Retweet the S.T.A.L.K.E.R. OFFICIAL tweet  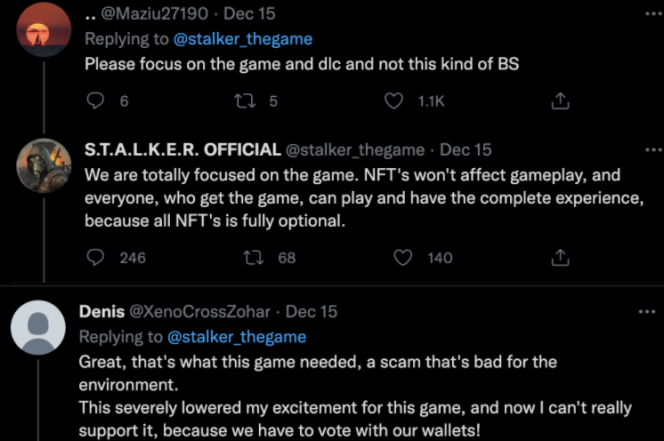coord(255,257)
